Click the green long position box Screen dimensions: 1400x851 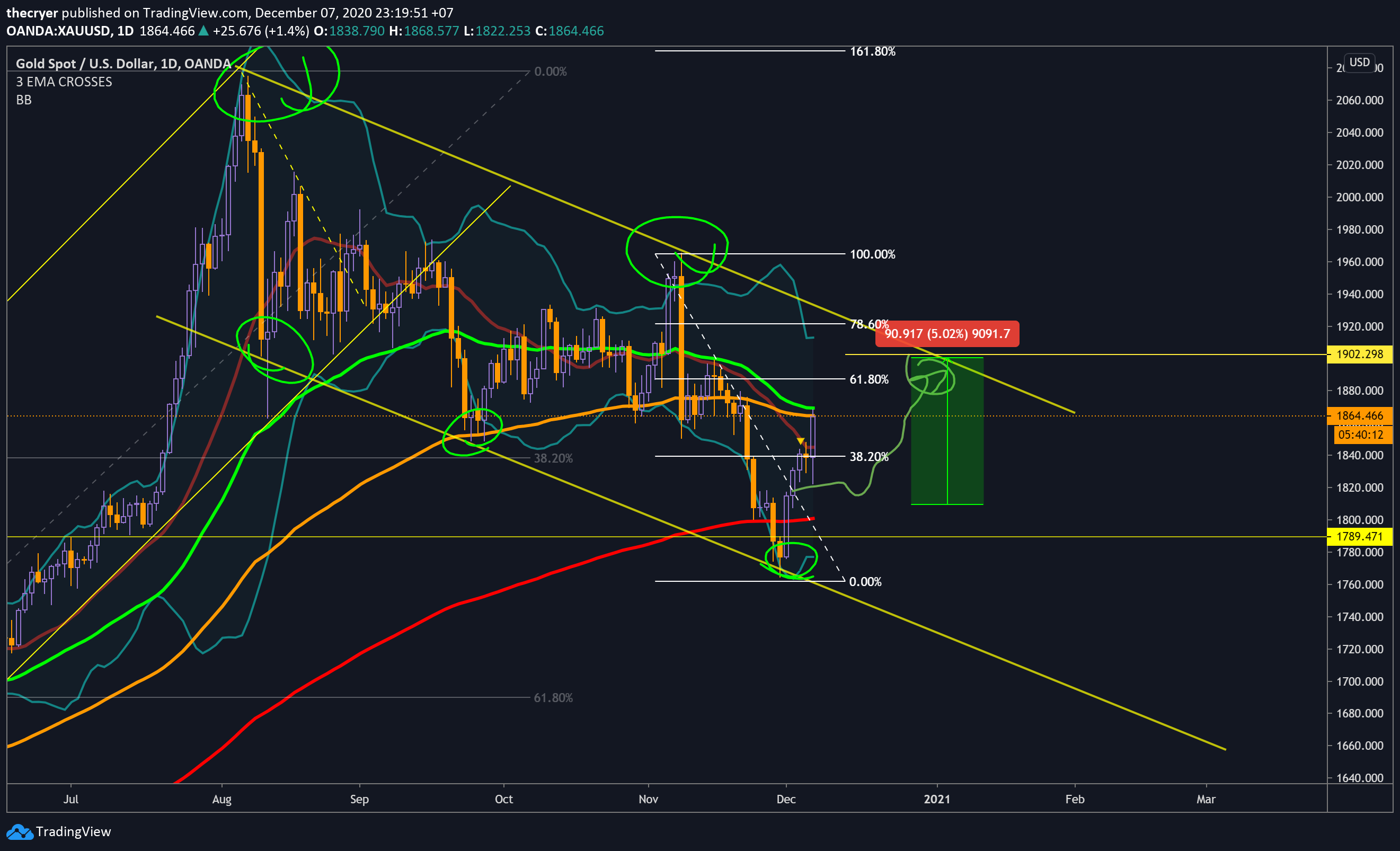tap(947, 431)
